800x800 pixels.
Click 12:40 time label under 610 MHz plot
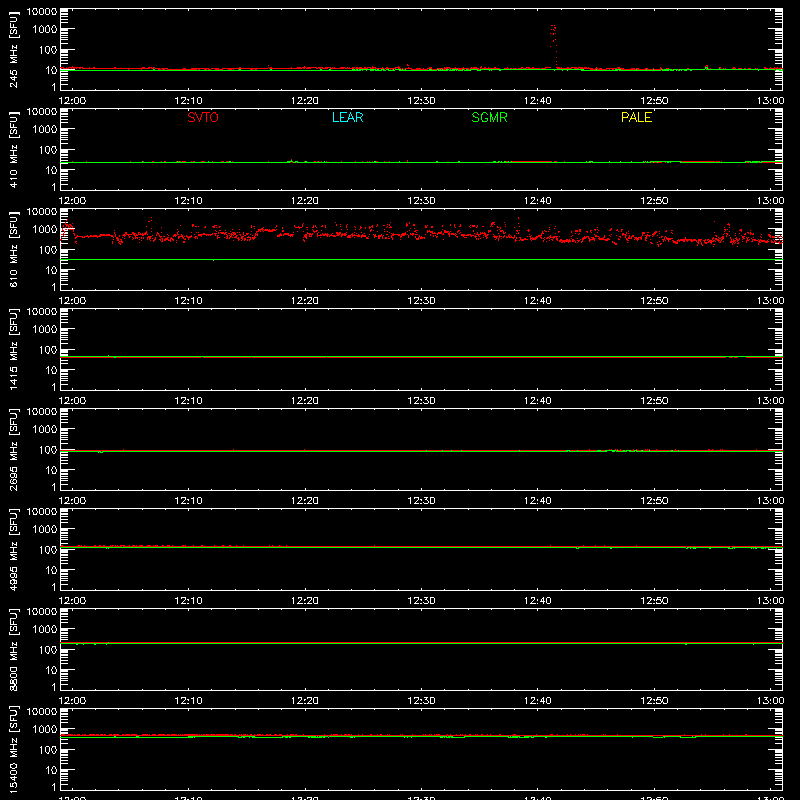538,301
